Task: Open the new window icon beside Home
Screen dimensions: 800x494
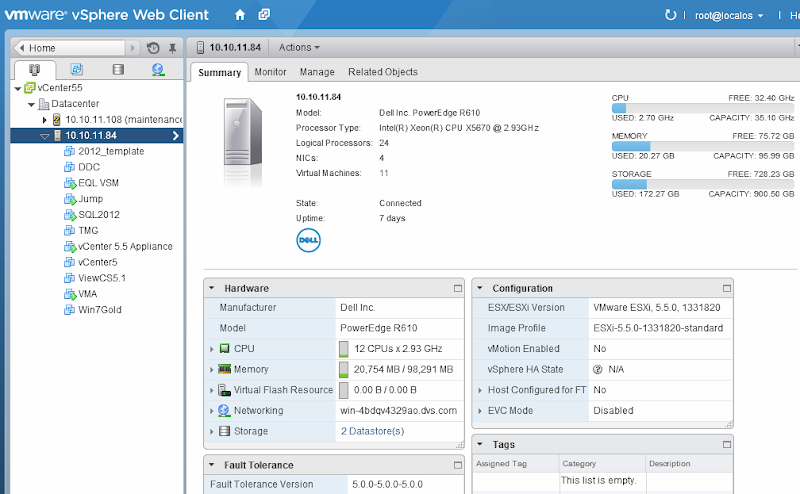Action: point(264,15)
